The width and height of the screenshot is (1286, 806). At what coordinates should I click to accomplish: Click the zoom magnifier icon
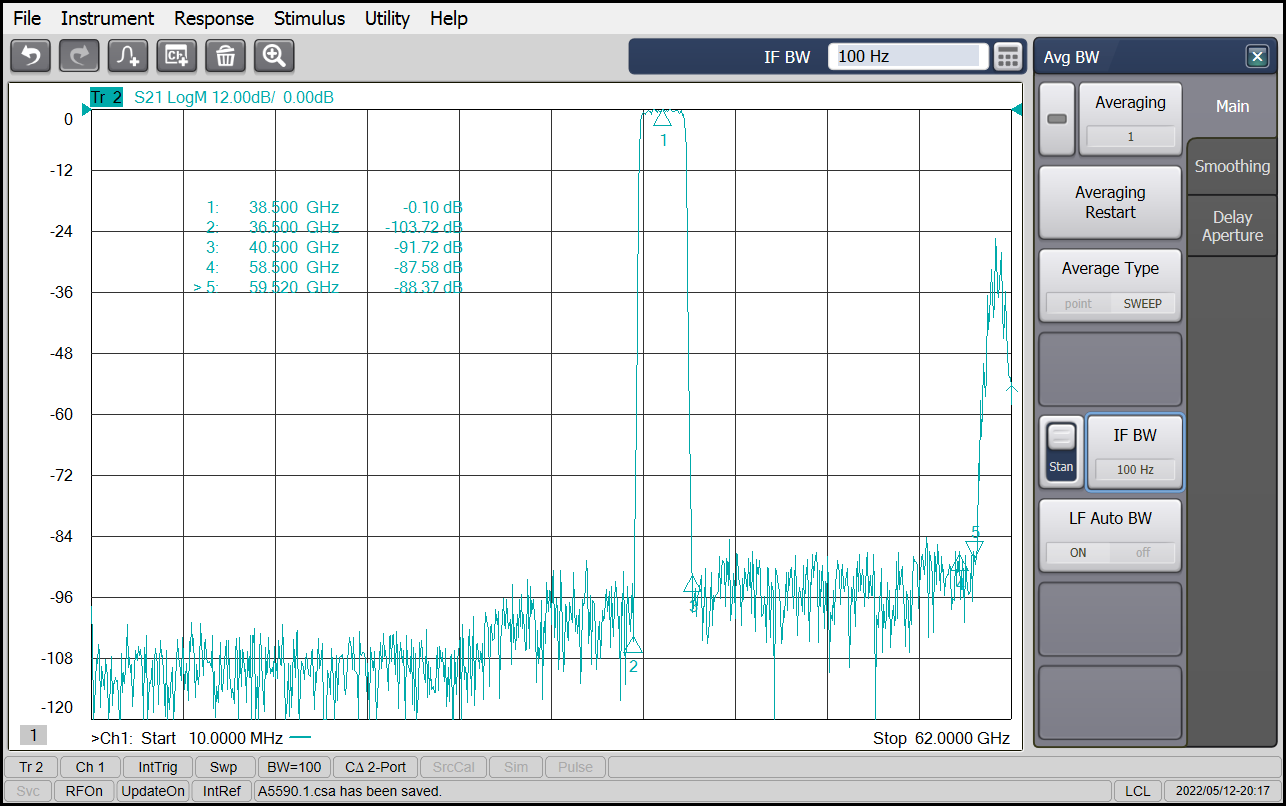(x=274, y=56)
